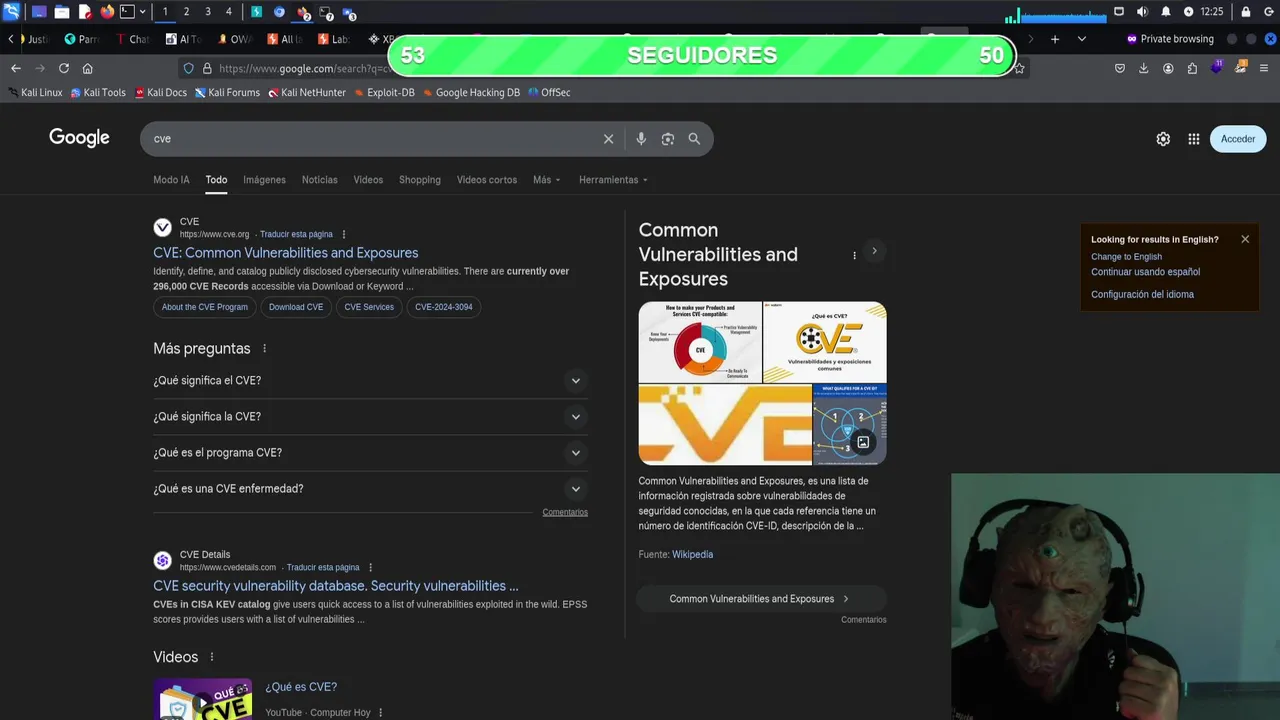The width and height of the screenshot is (1280, 720).
Task: Open the file manager panel icon
Action: pyautogui.click(x=61, y=12)
